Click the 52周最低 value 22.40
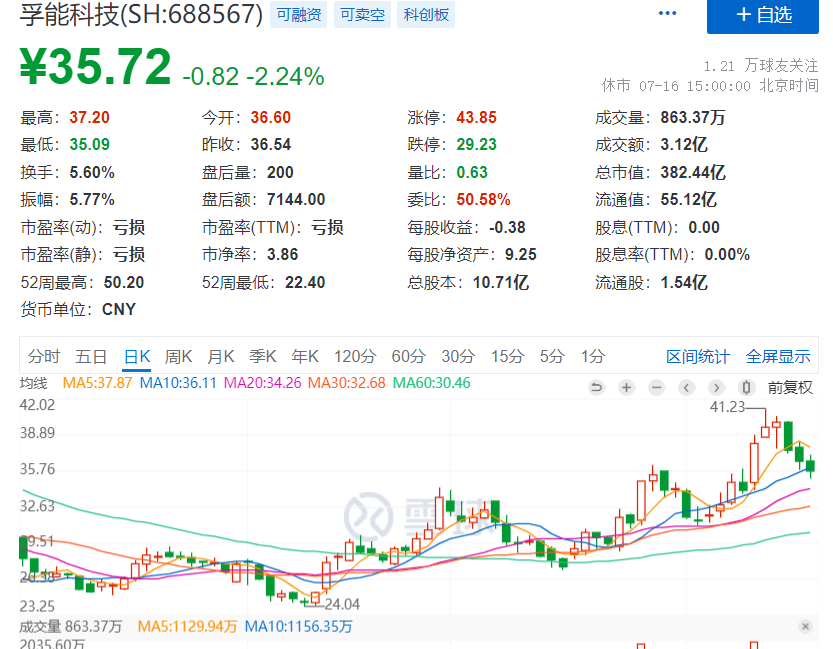 (x=305, y=283)
